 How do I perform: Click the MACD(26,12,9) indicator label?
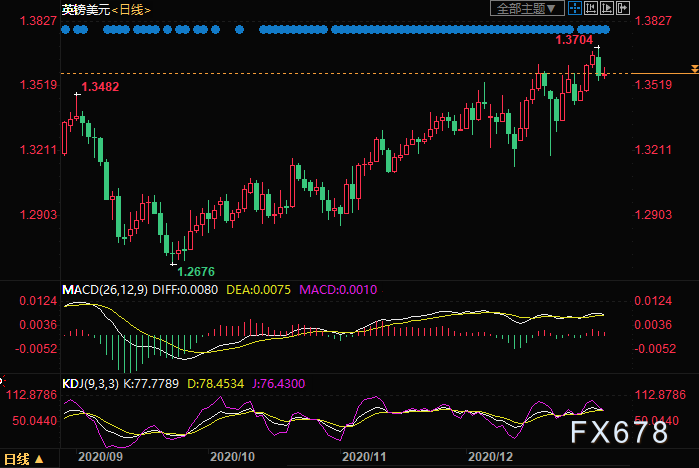pyautogui.click(x=102, y=290)
